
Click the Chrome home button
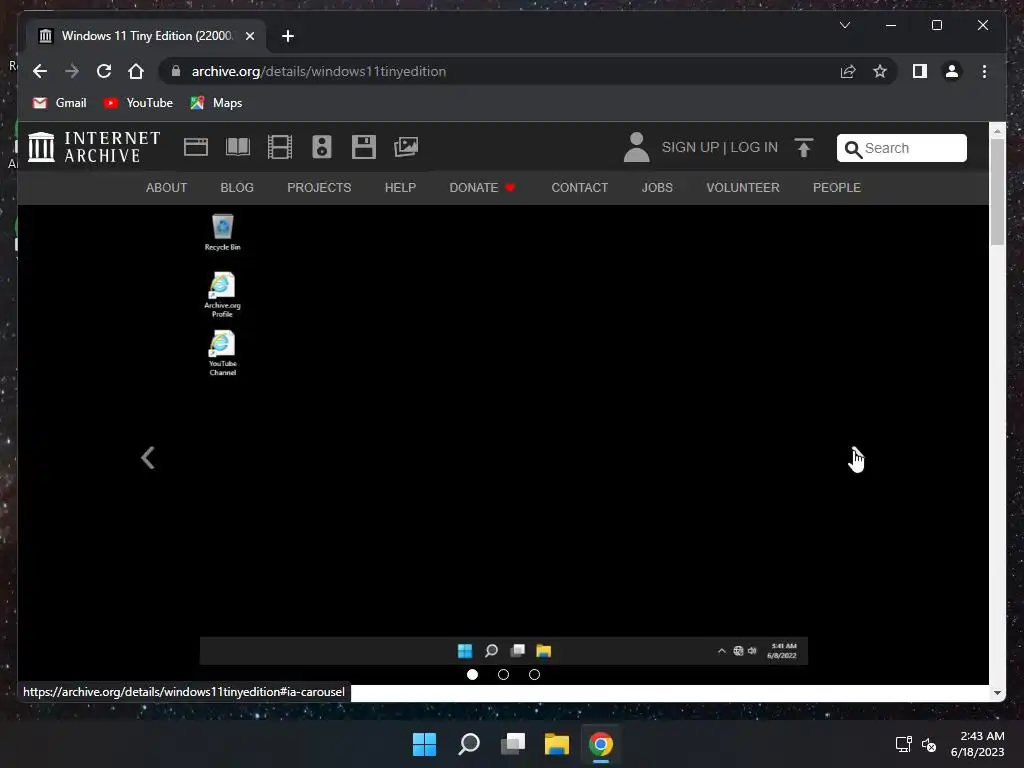(x=136, y=71)
